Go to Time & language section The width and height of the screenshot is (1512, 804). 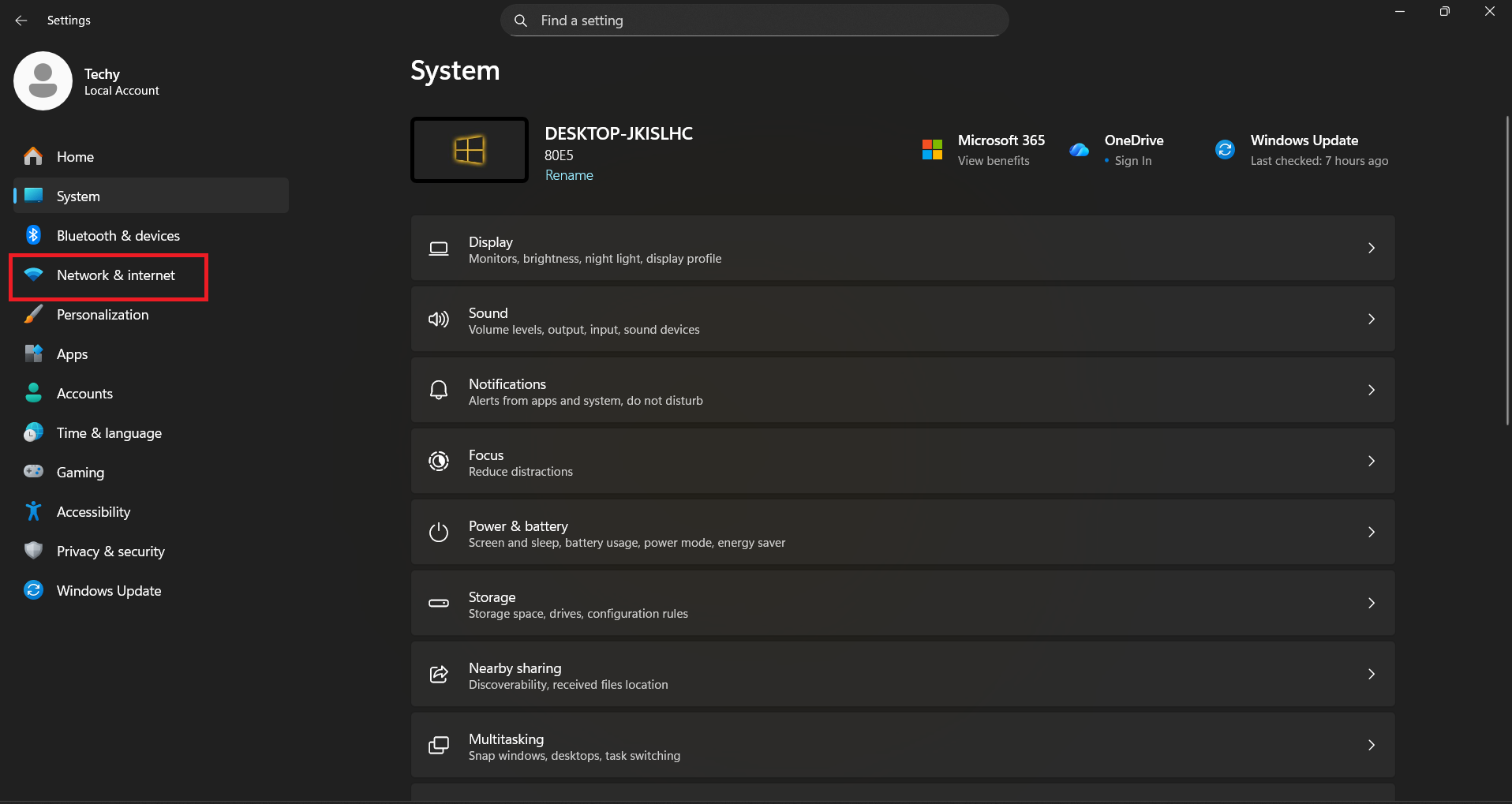pos(109,433)
